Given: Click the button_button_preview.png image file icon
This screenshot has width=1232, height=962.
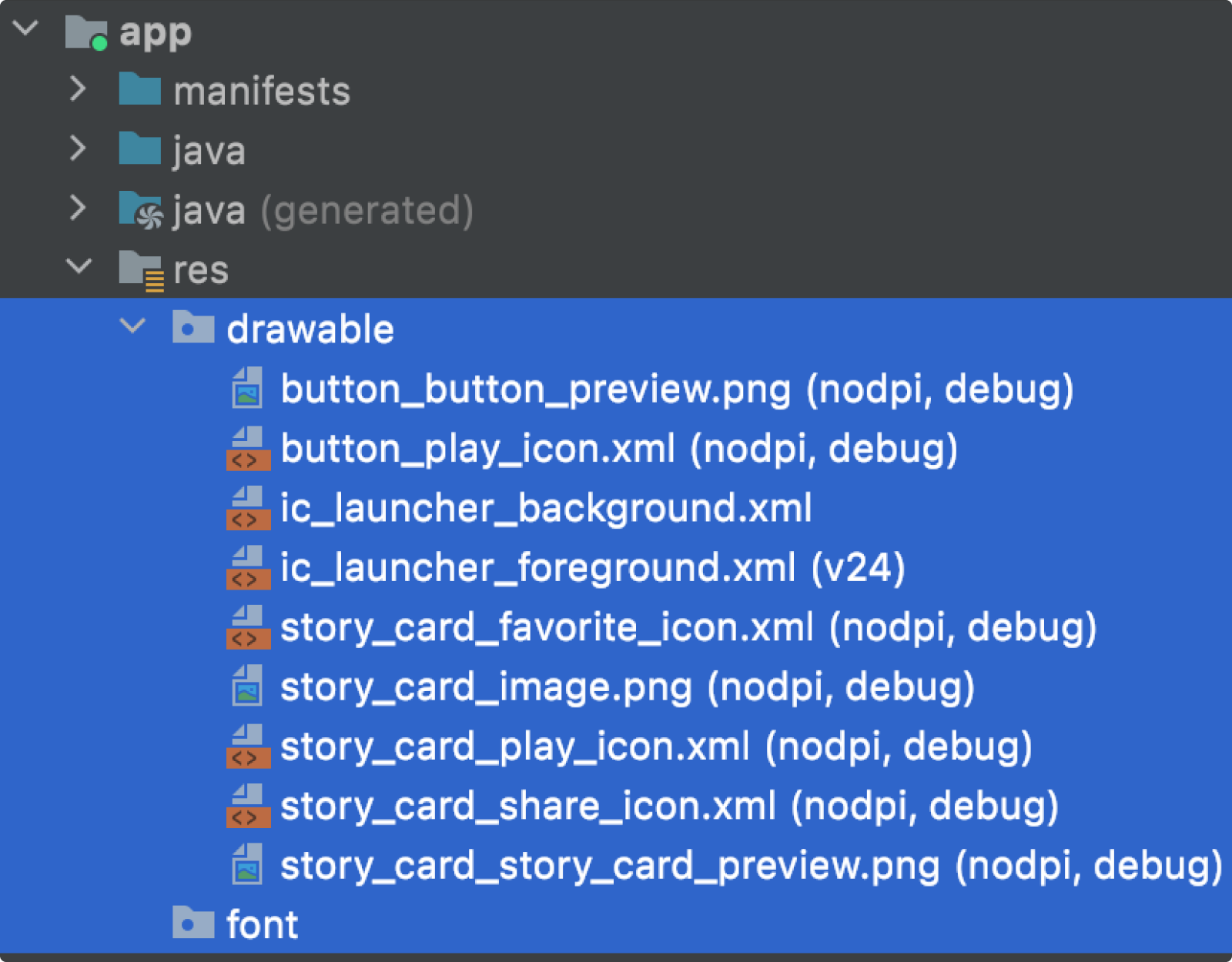Looking at the screenshot, I should 247,387.
